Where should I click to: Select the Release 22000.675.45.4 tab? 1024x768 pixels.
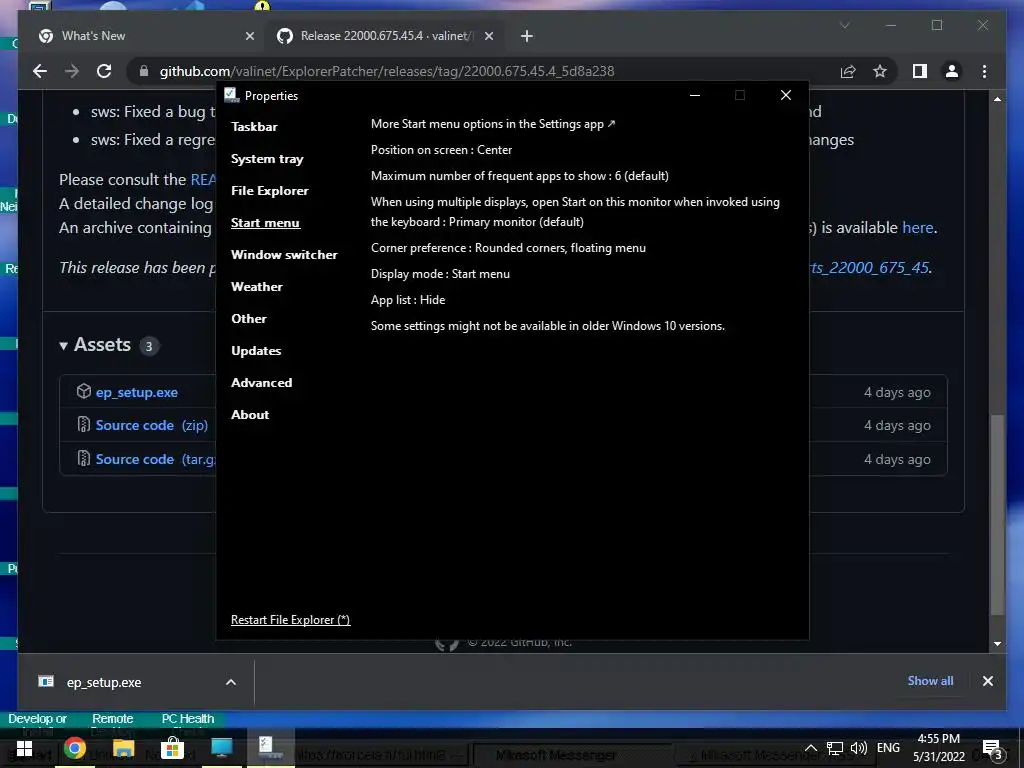point(387,36)
